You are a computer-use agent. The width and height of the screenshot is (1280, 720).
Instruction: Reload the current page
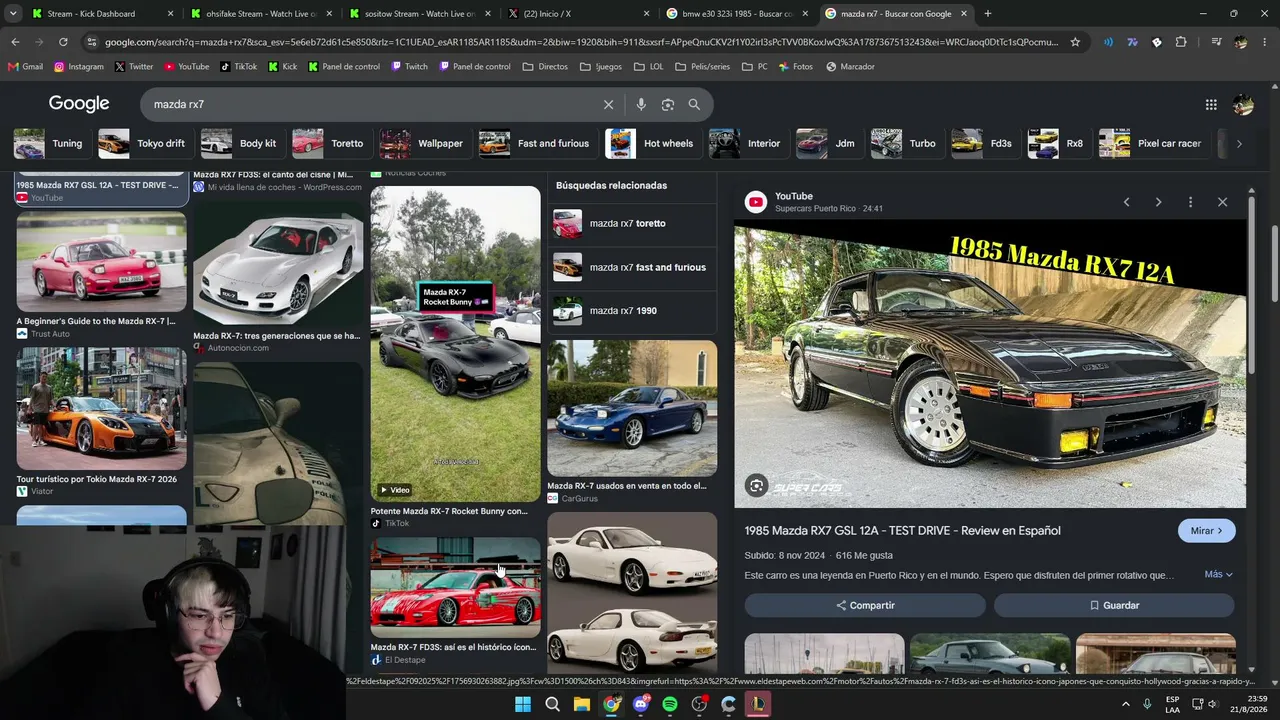[63, 42]
